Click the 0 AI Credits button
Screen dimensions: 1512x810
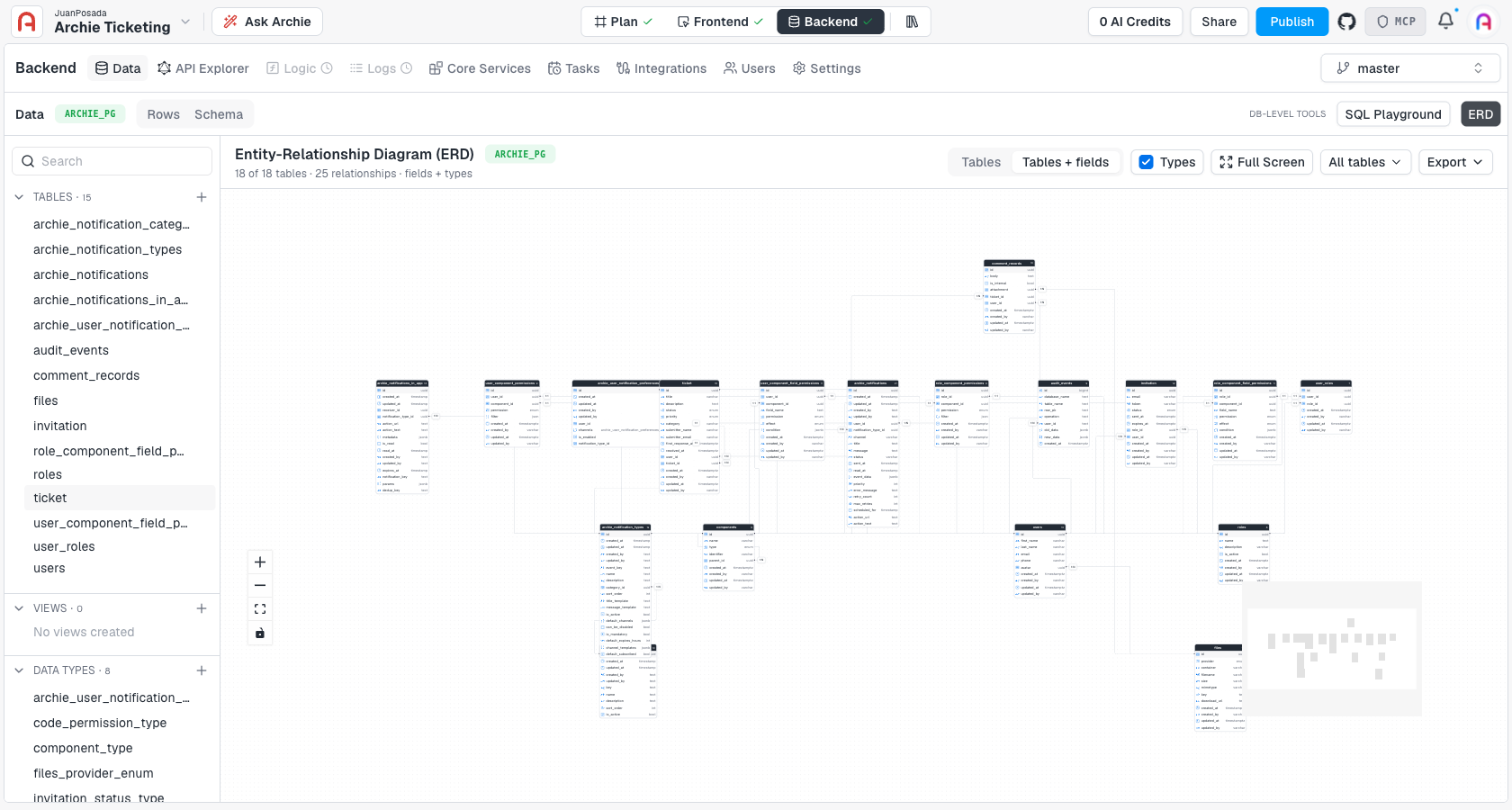pos(1135,22)
